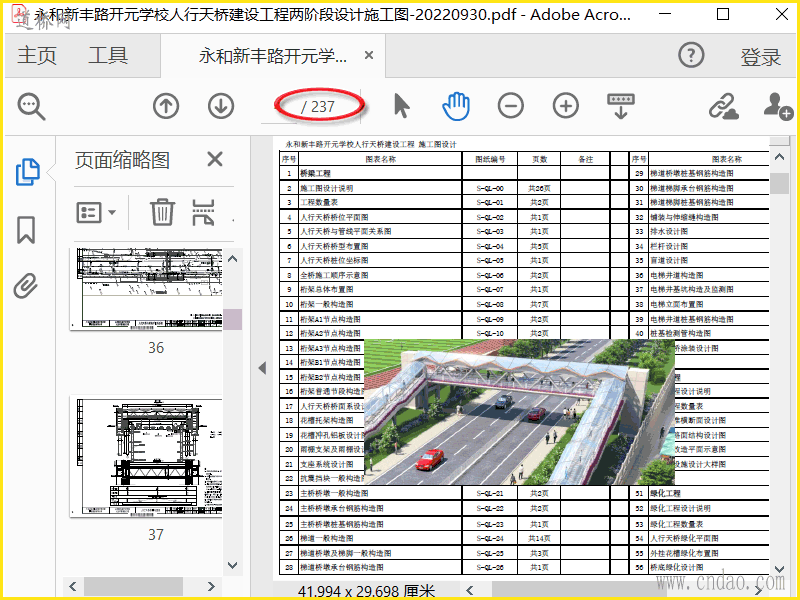The width and height of the screenshot is (800, 600).
Task: Click the page number input field
Action: tap(279, 107)
